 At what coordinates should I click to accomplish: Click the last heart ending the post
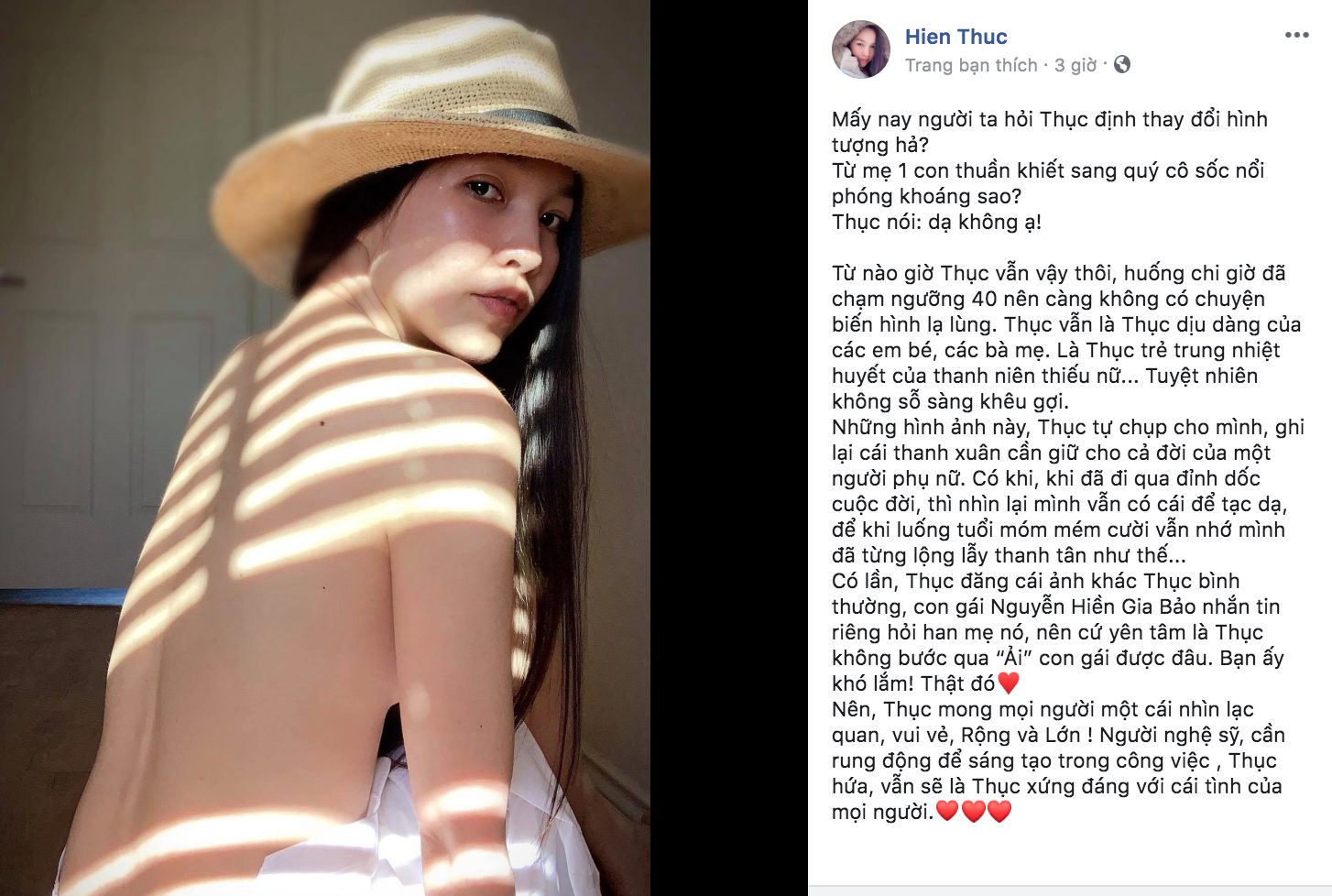999,811
